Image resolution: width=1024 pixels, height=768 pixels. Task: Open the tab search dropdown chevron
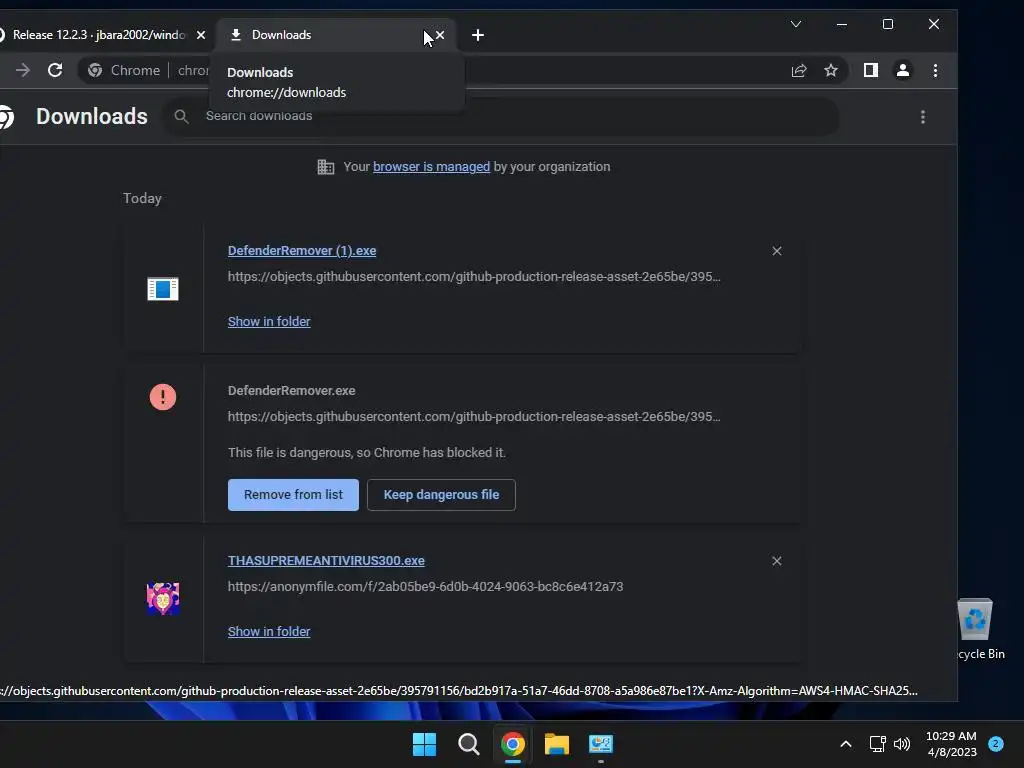(795, 24)
